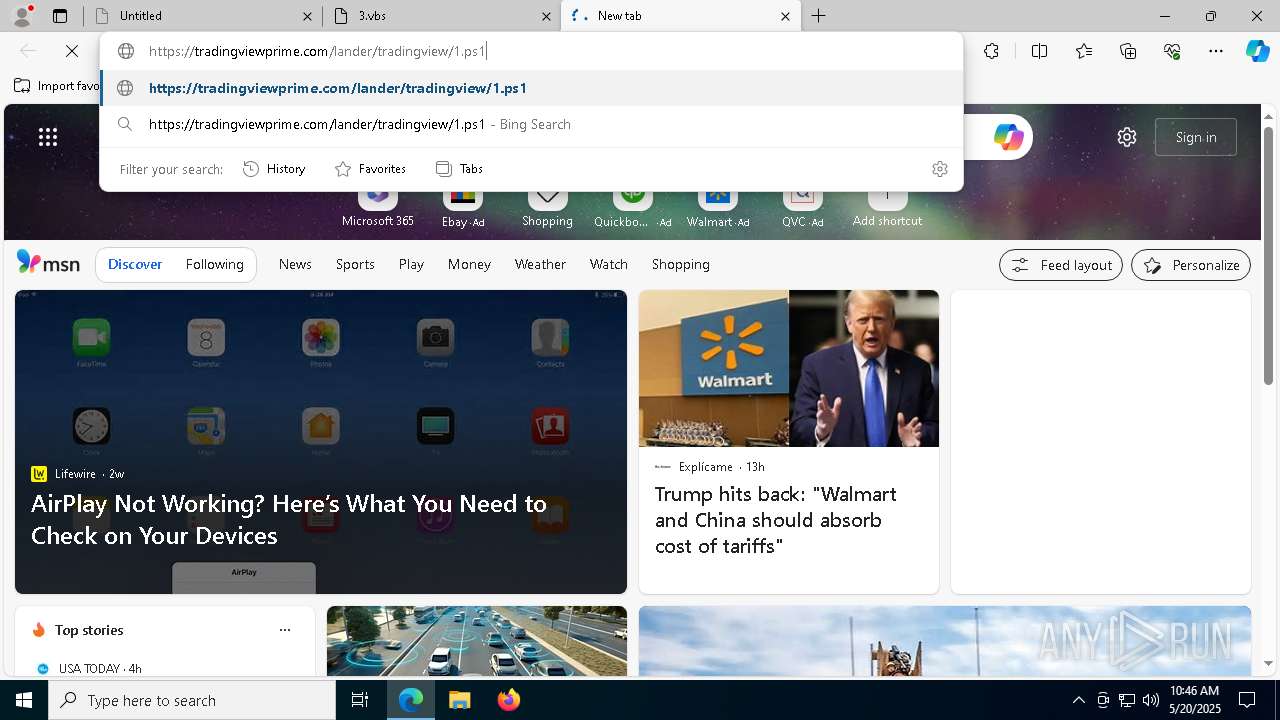Viewport: 1280px width, 720px height.
Task: Open the msn logo link
Action: coord(48,263)
